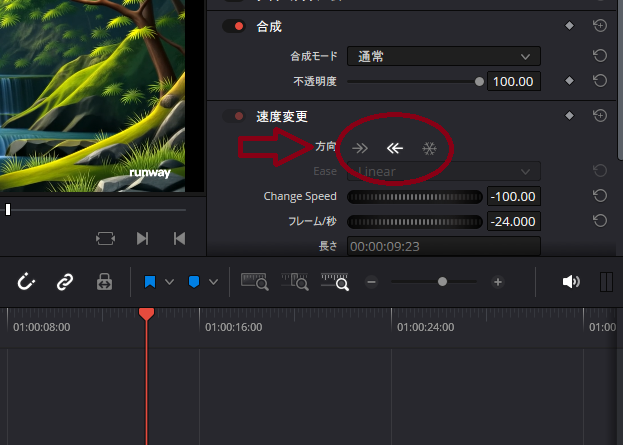Screen dimensions: 623x445
Task: Expand the flag color dropdown arrow
Action: [x=169, y=282]
